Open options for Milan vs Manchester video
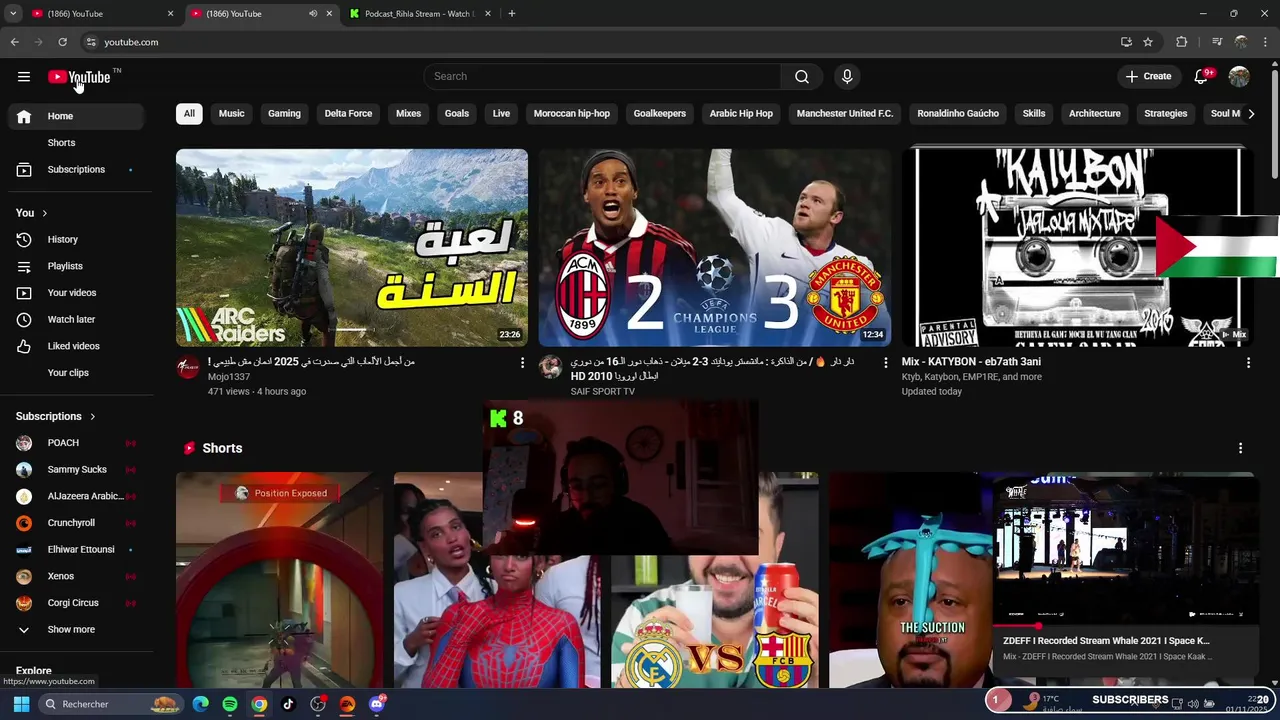 pyautogui.click(x=885, y=363)
